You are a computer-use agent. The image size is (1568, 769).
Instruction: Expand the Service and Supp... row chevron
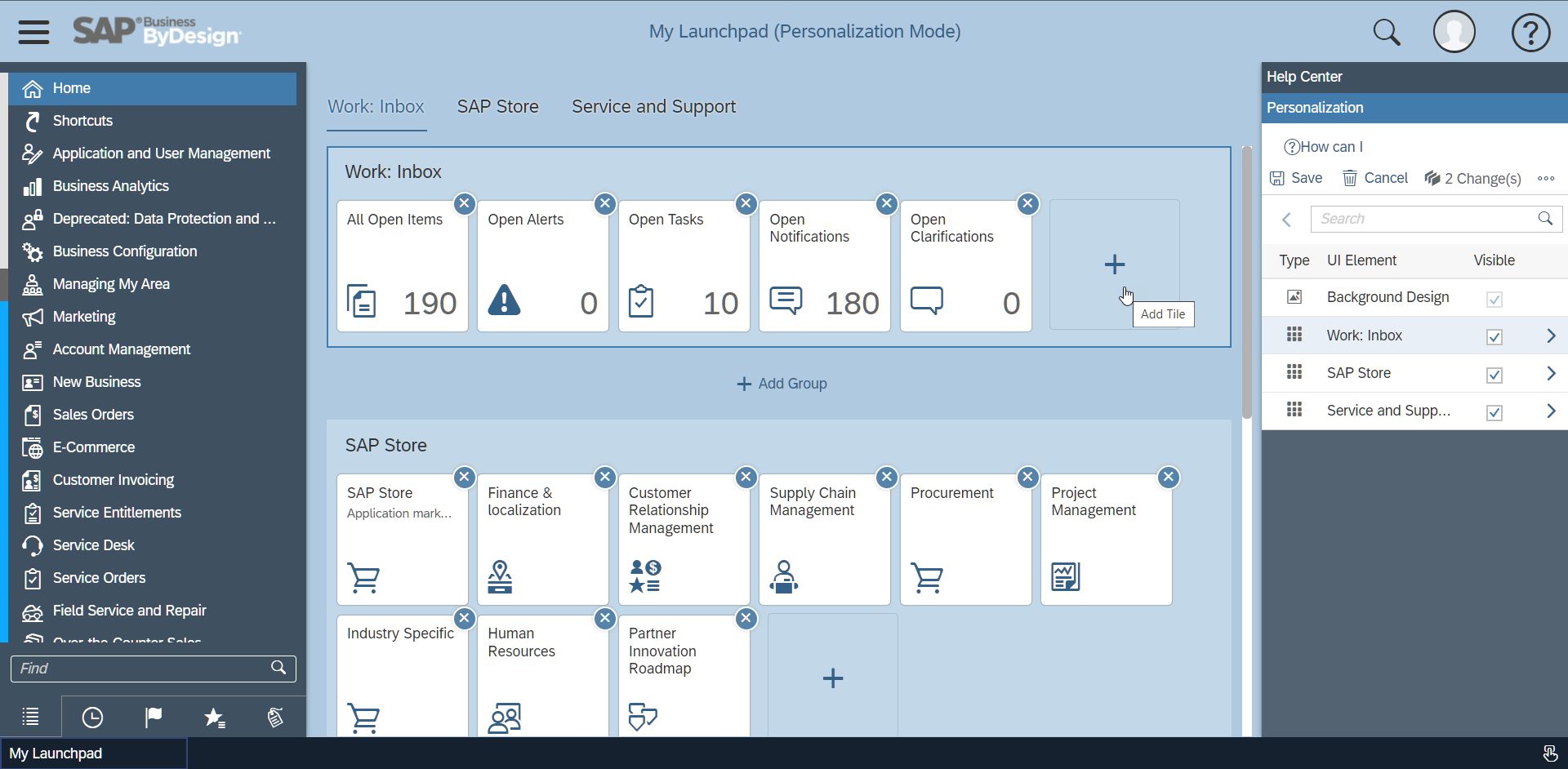[x=1550, y=411]
